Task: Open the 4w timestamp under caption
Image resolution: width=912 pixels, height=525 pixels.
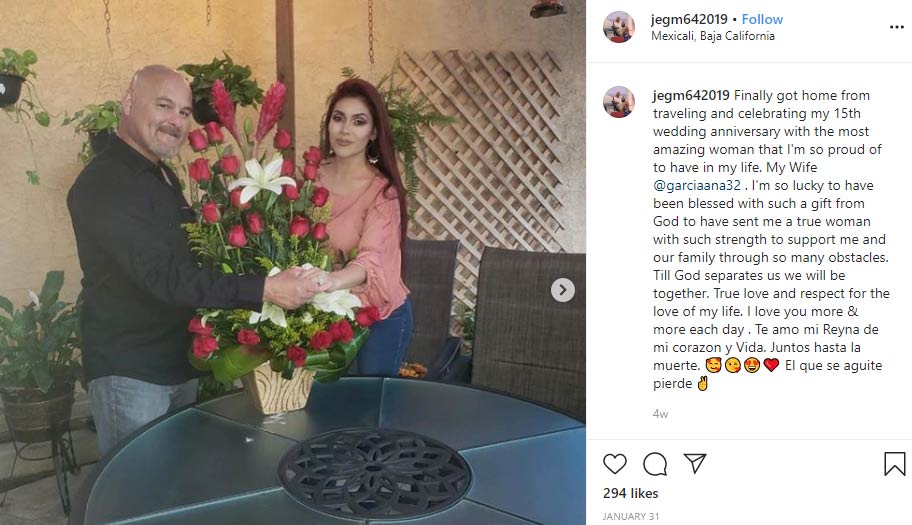Action: pyautogui.click(x=660, y=414)
